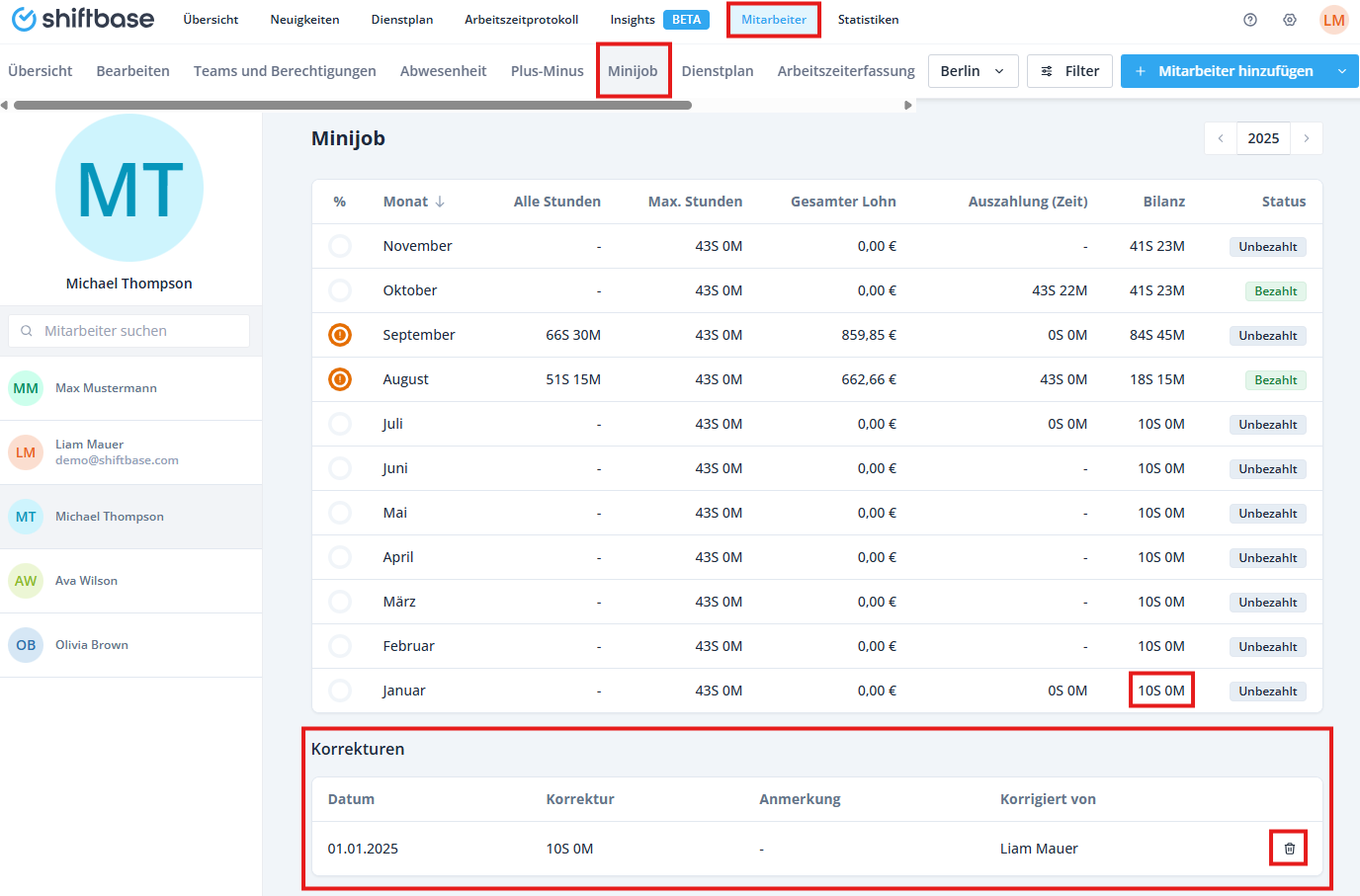Select employee Ava Wilson in sidebar

click(x=86, y=581)
